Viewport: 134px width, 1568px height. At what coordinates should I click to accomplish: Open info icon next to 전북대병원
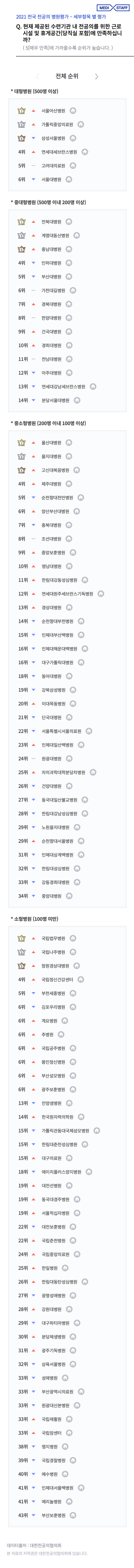(x=69, y=222)
